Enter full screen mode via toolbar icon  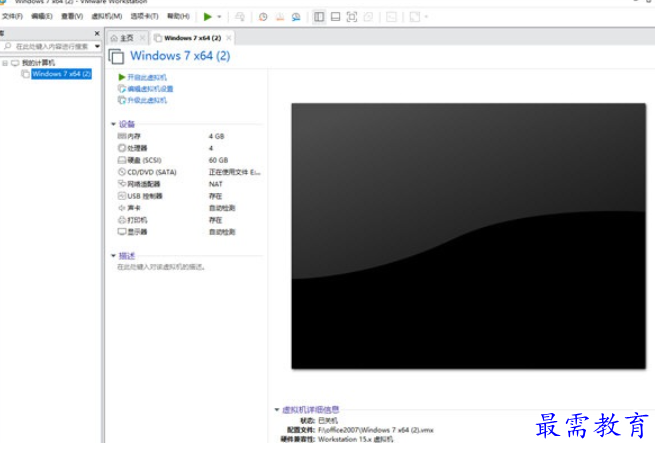[x=352, y=17]
